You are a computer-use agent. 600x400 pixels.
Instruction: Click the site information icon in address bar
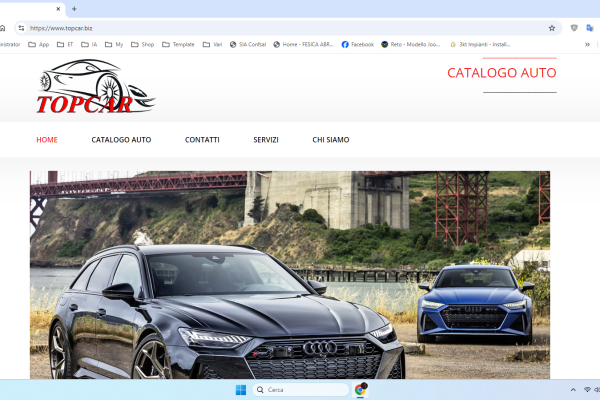coord(21,28)
